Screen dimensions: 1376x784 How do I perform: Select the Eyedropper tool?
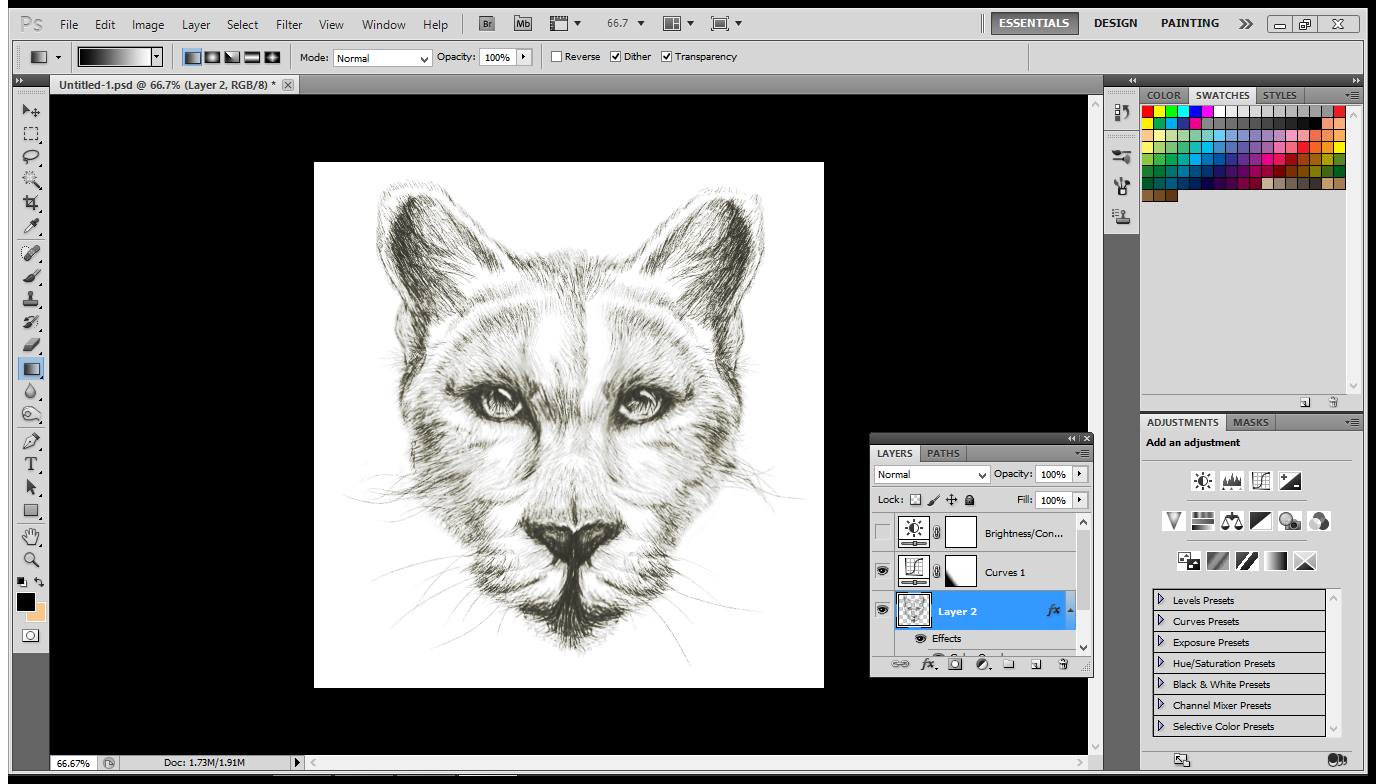32,228
